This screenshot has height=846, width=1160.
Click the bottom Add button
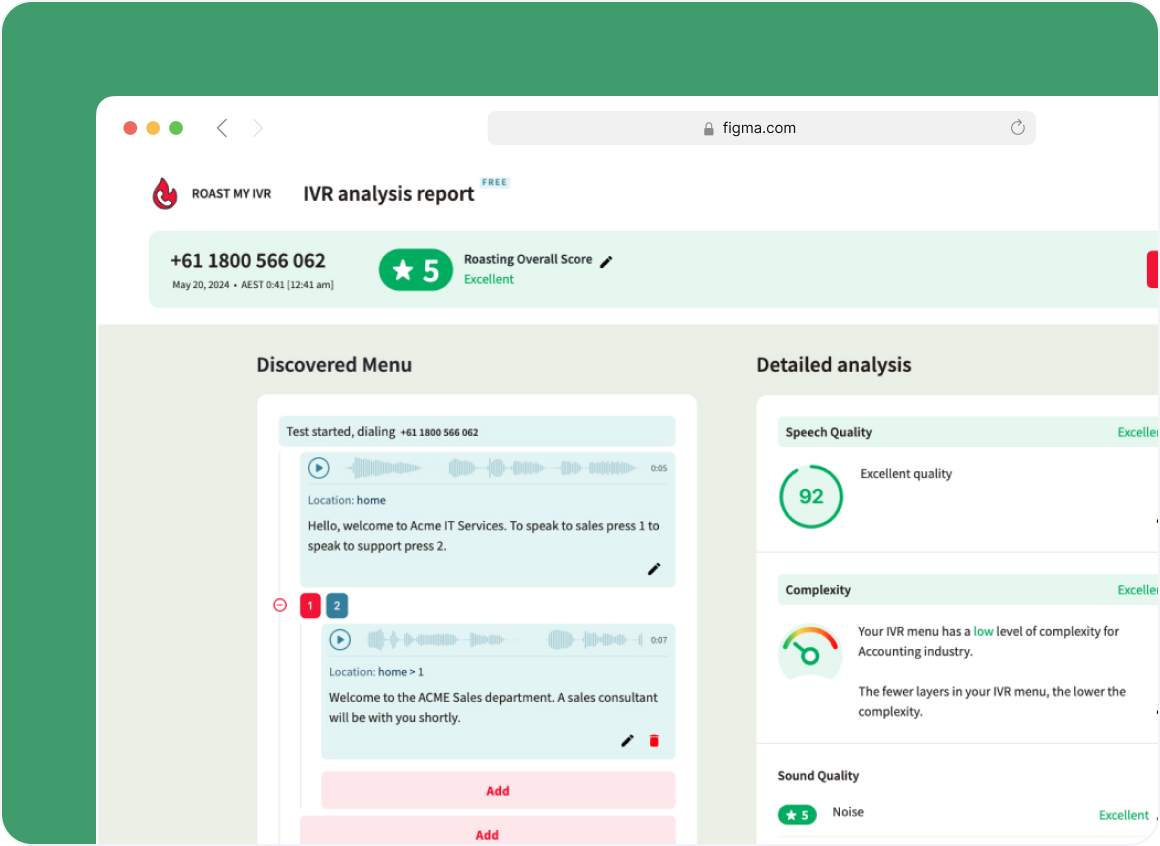(488, 834)
